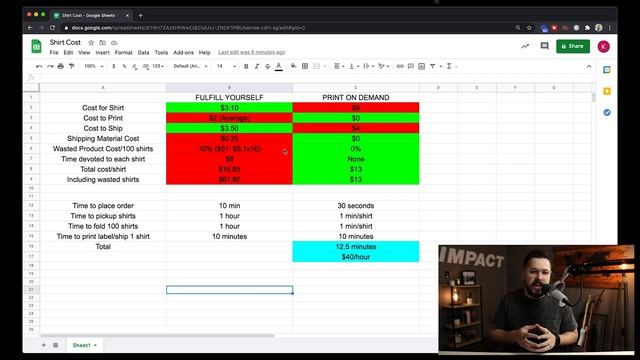Go to the Google Sheets home

(x=36, y=46)
